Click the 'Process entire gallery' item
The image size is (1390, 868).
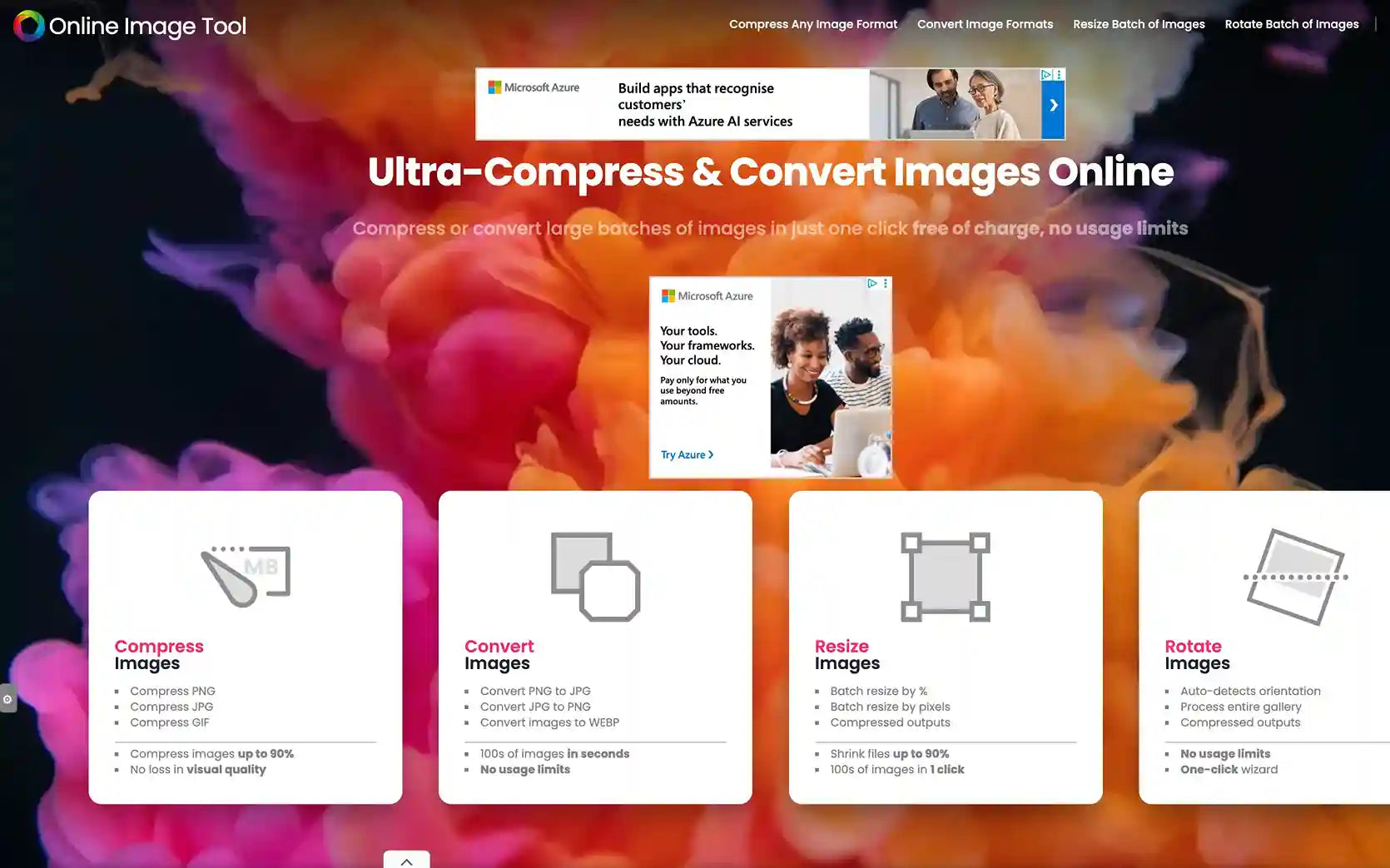click(x=1241, y=707)
